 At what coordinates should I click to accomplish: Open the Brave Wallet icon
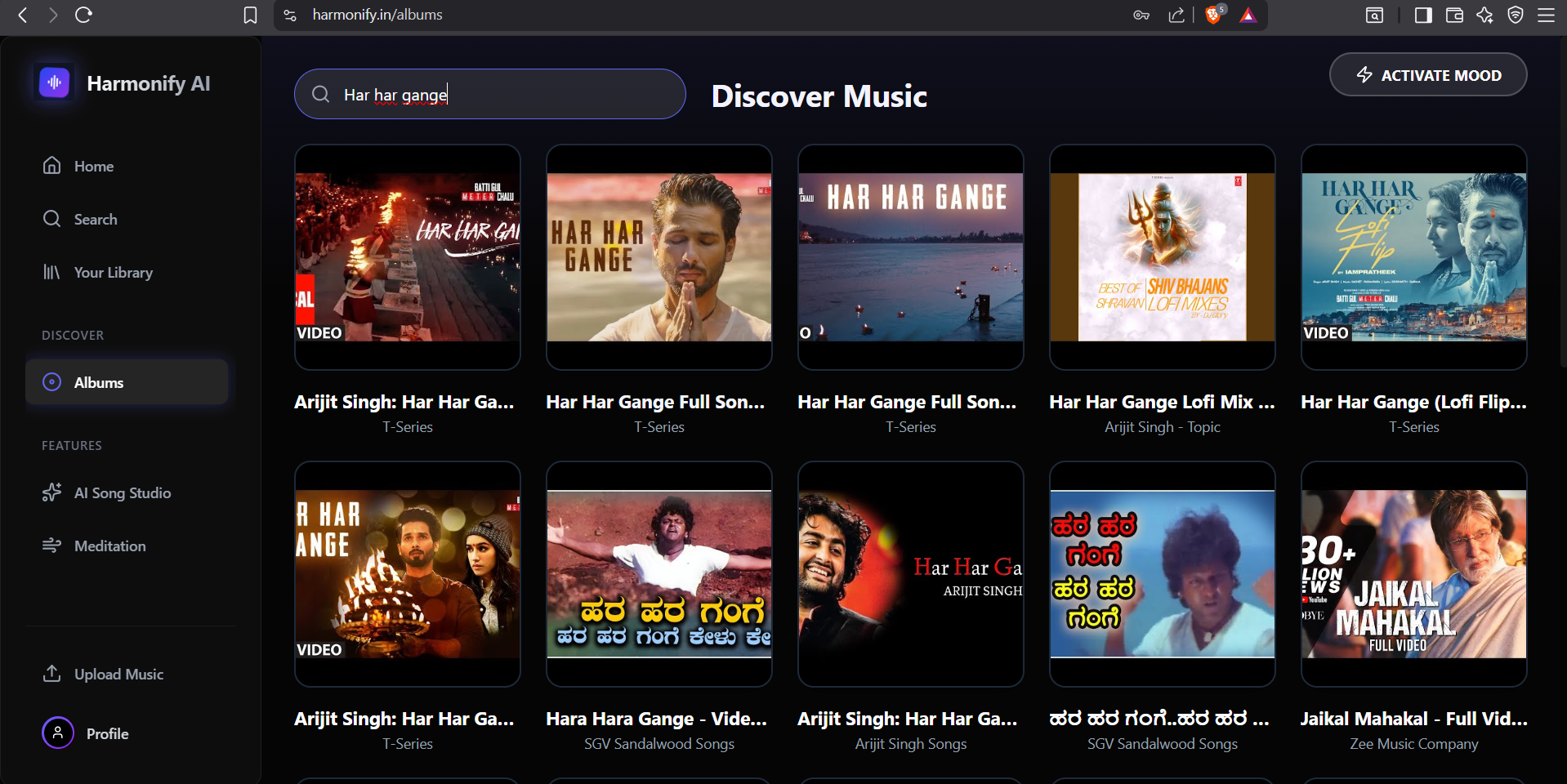coord(1454,15)
